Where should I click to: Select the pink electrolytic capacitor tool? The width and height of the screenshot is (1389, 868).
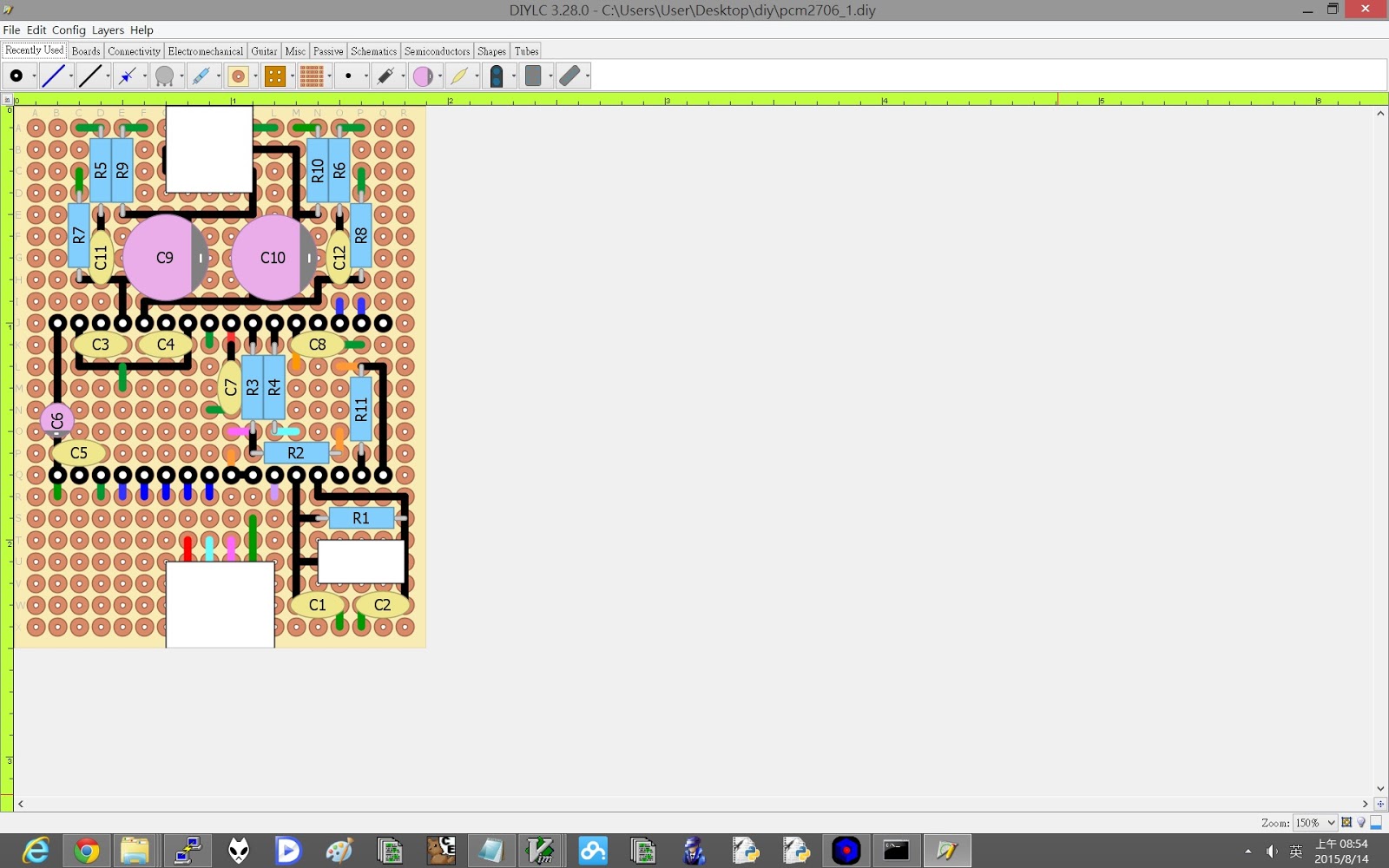point(425,76)
